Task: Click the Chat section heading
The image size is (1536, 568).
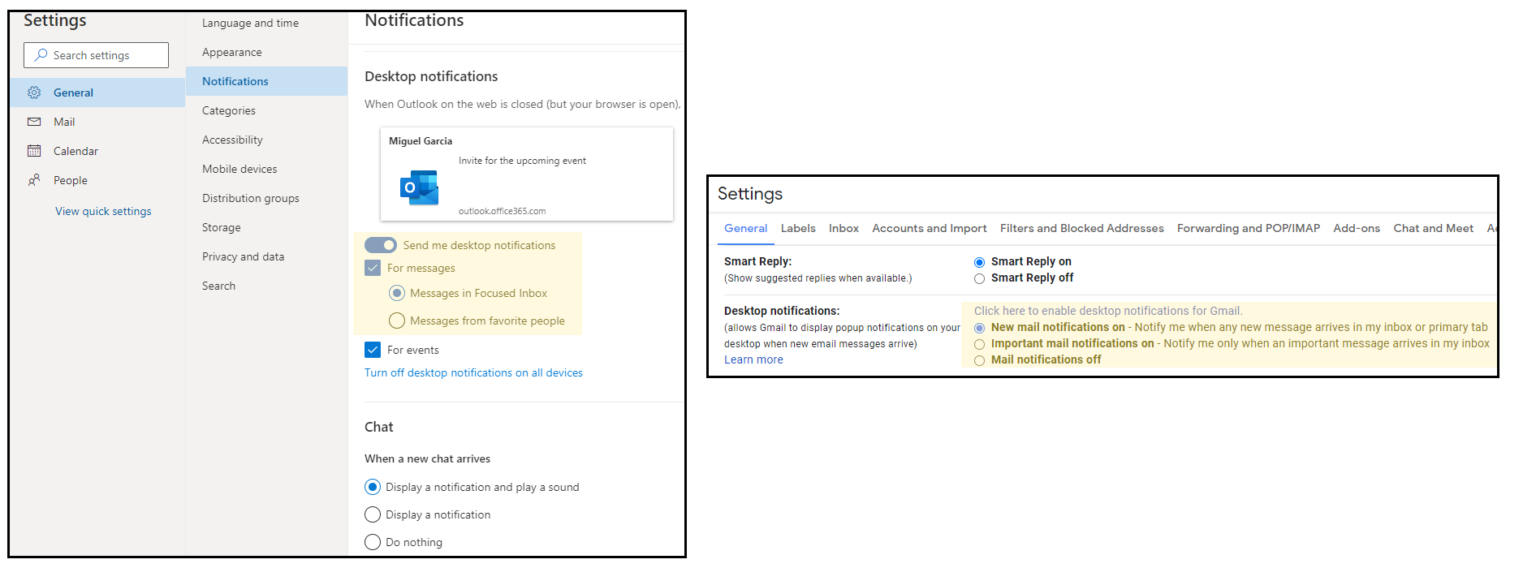Action: [379, 427]
